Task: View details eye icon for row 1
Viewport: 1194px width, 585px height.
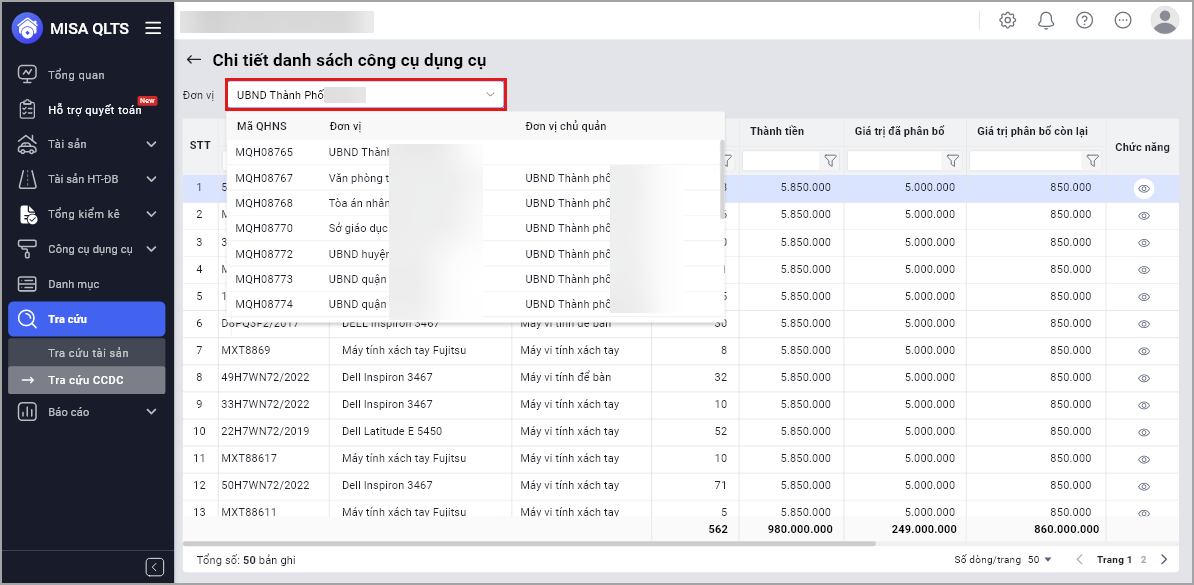Action: (x=1144, y=188)
